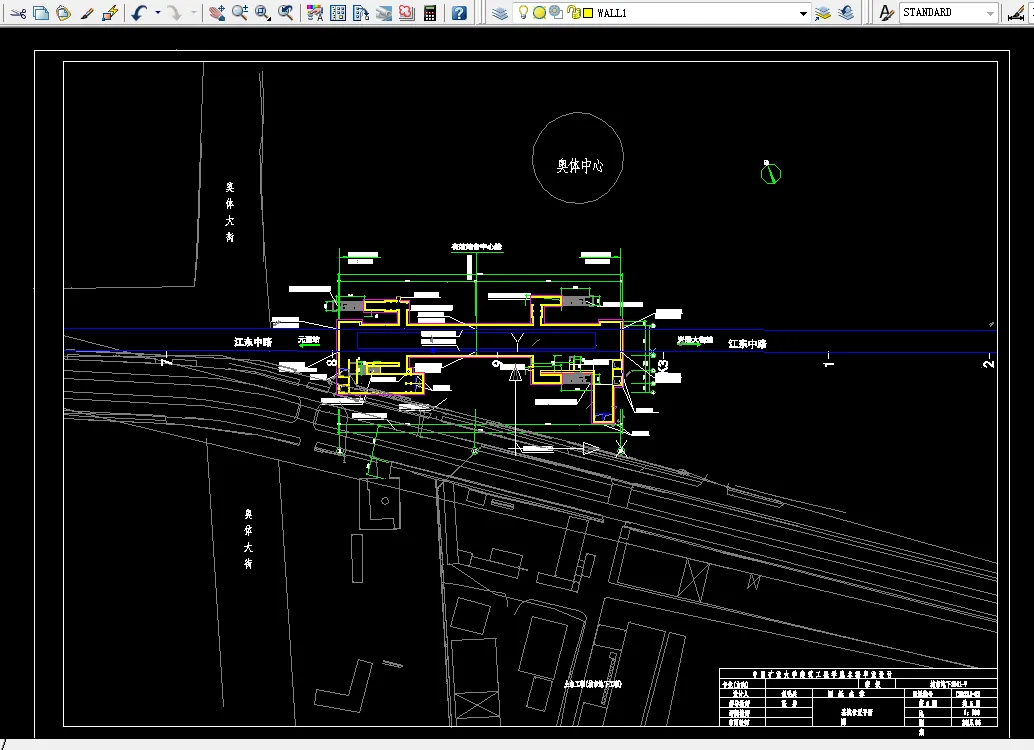The width and height of the screenshot is (1034, 750).
Task: Click the 江东中路 label right of station
Action: coord(747,344)
